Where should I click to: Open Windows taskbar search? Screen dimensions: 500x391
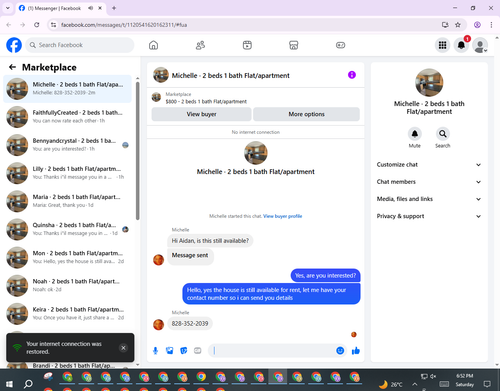(28, 384)
